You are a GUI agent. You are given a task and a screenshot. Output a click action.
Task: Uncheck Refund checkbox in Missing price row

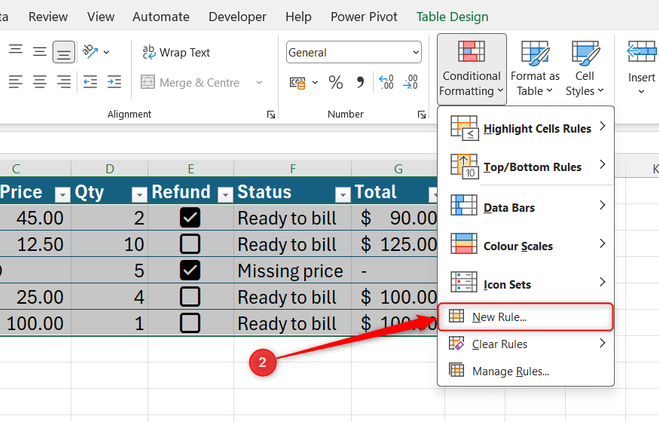pyautogui.click(x=190, y=271)
